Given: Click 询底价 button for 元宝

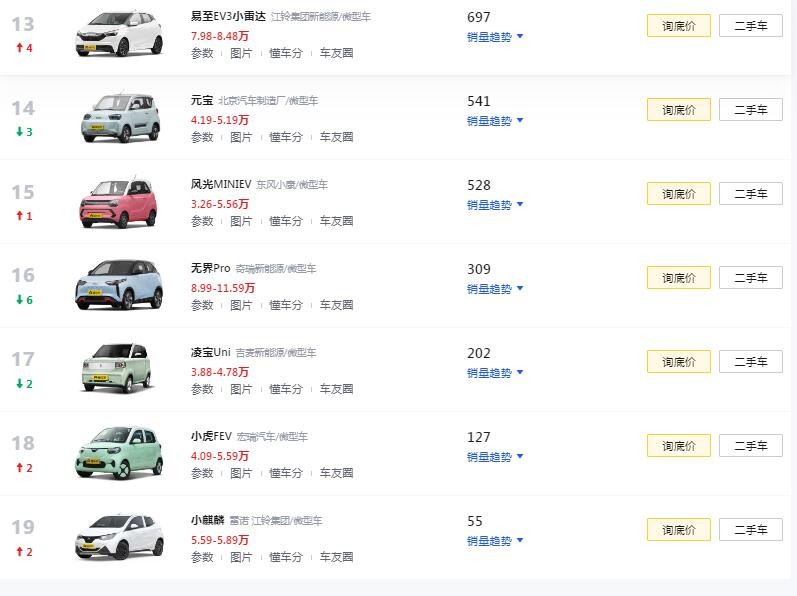Looking at the screenshot, I should 678,110.
